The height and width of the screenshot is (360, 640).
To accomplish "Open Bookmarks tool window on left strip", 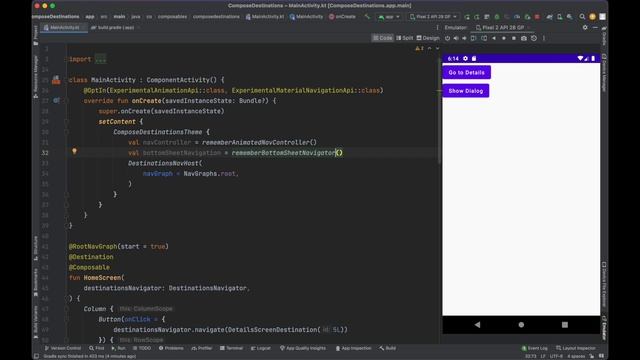I will 36,282.
